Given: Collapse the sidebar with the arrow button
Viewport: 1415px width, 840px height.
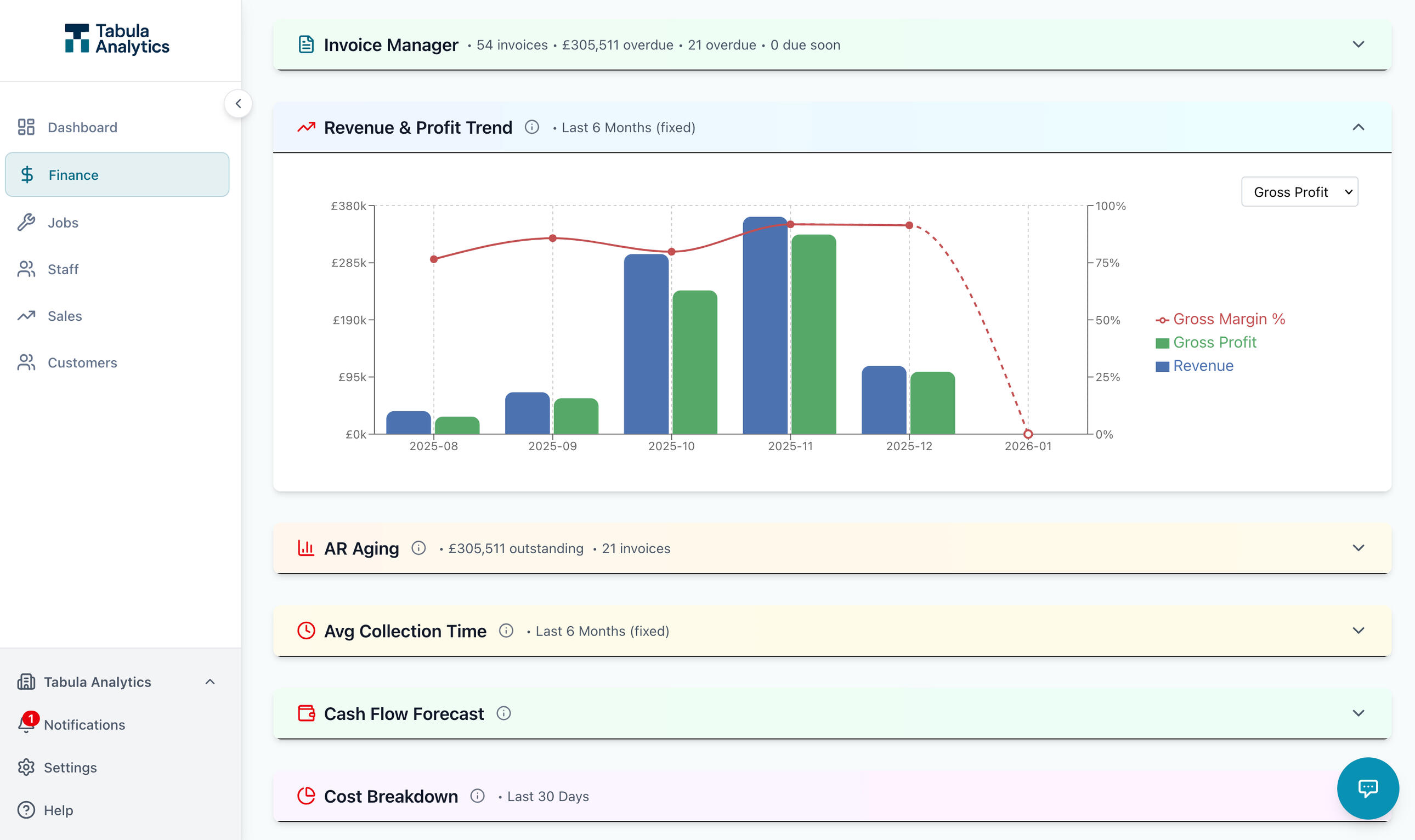Looking at the screenshot, I should (238, 104).
